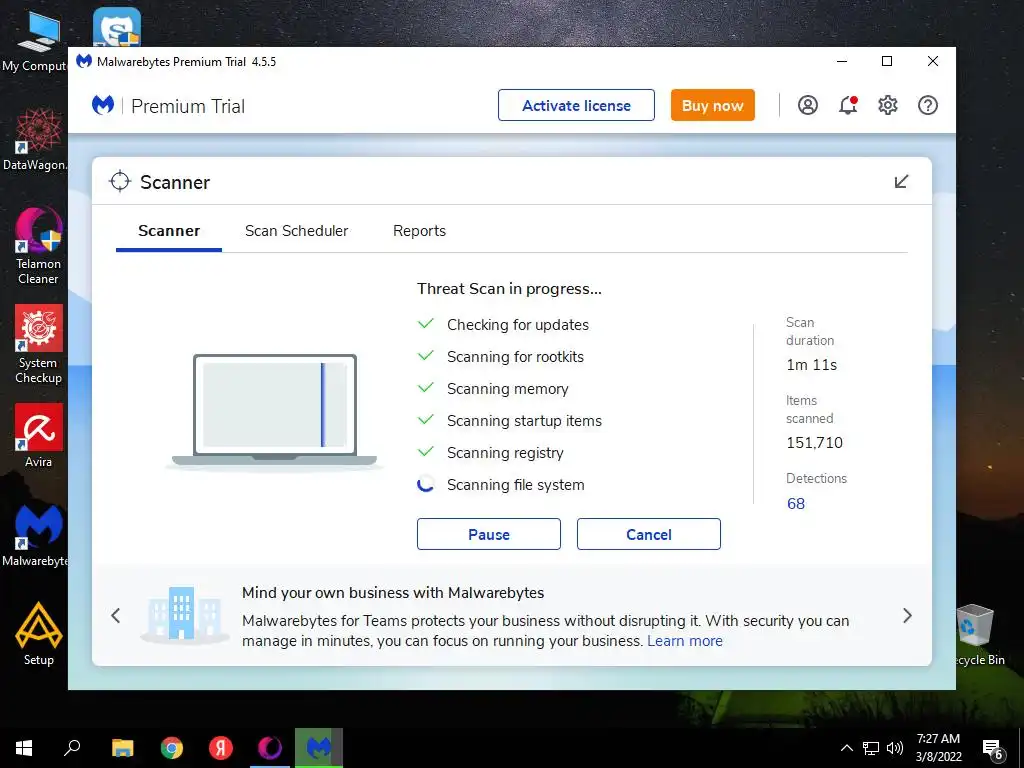Viewport: 1024px width, 768px height.
Task: Select the Setup desktop icon
Action: pos(39,633)
